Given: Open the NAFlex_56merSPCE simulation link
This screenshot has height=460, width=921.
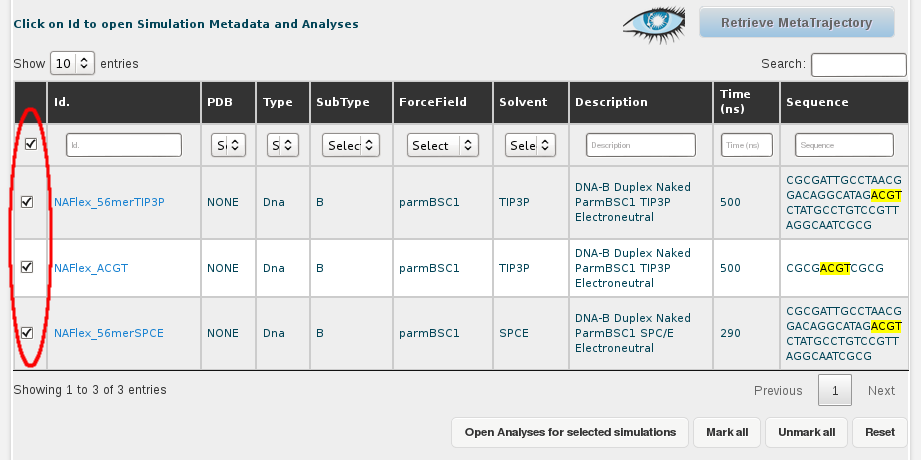Looking at the screenshot, I should (109, 333).
